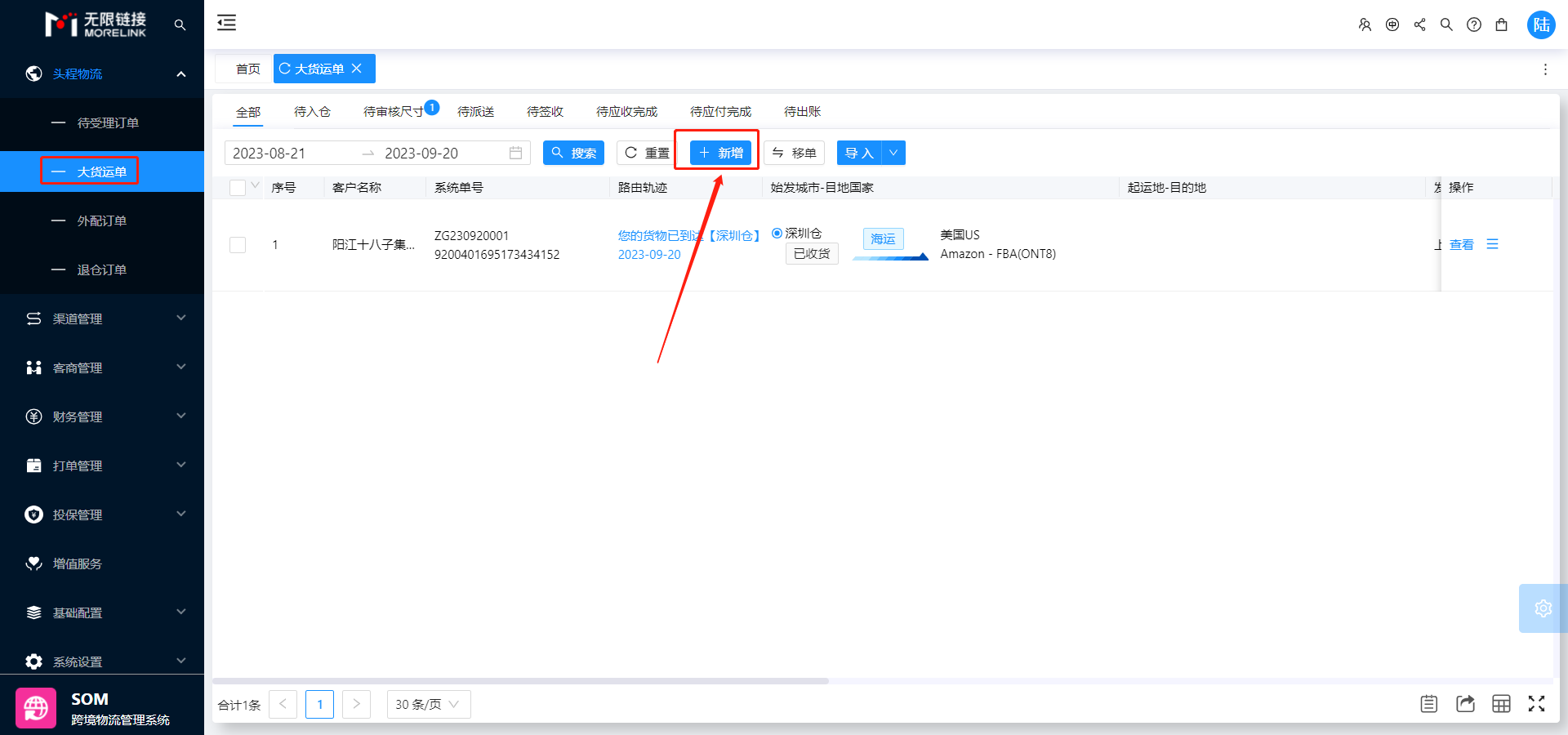1568x735 pixels.
Task: Check the row 1 checkbox
Action: 238,245
